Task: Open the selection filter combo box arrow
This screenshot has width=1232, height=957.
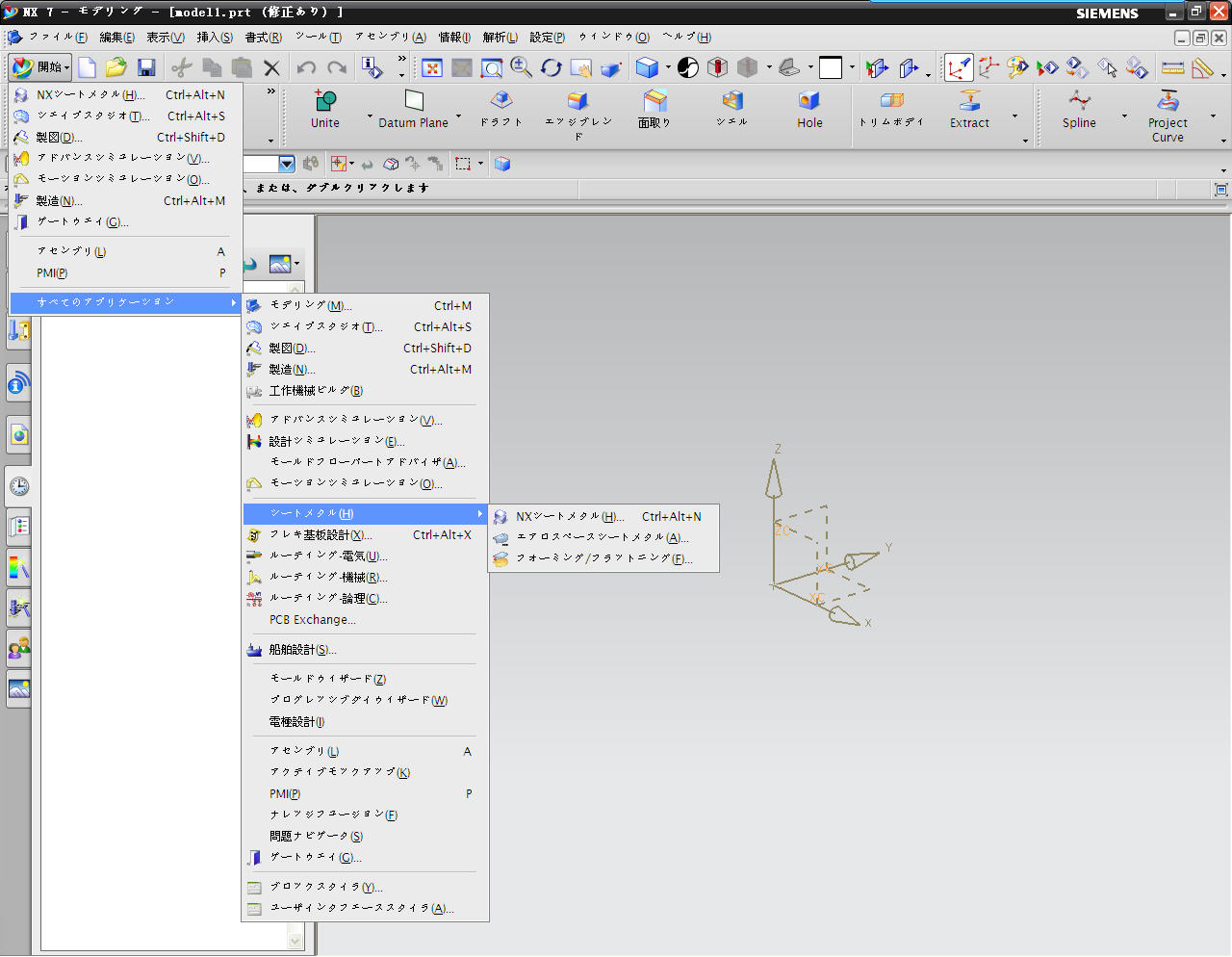Action: [287, 164]
